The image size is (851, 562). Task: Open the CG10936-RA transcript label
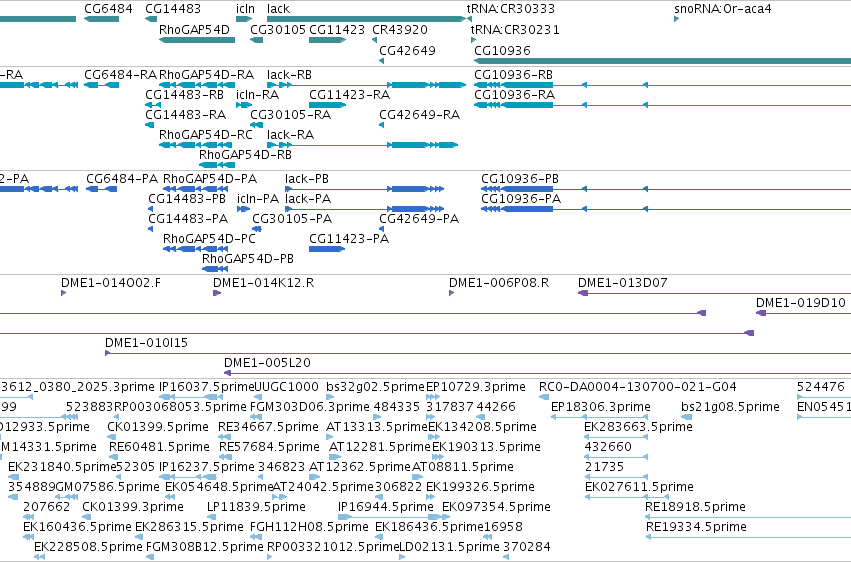[x=515, y=95]
